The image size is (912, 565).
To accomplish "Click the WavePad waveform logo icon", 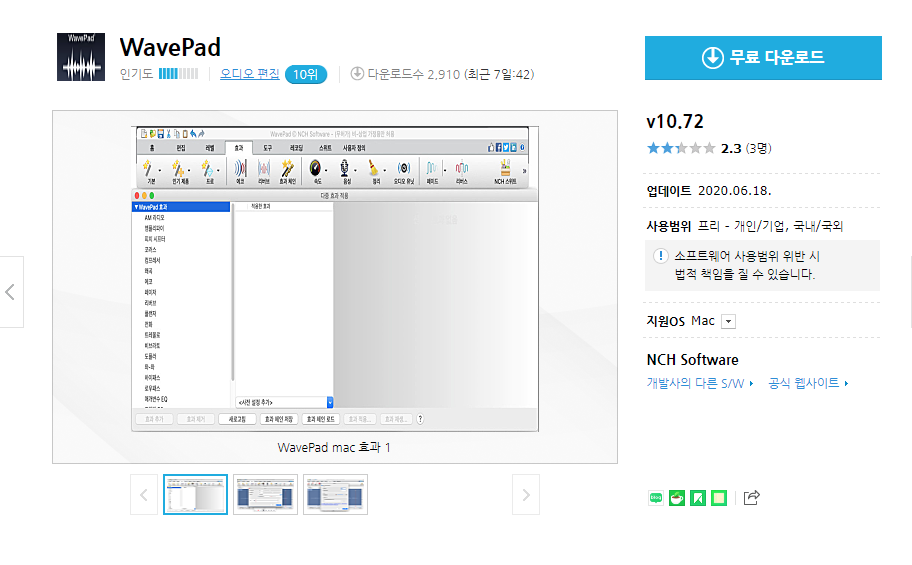I will tap(81, 57).
